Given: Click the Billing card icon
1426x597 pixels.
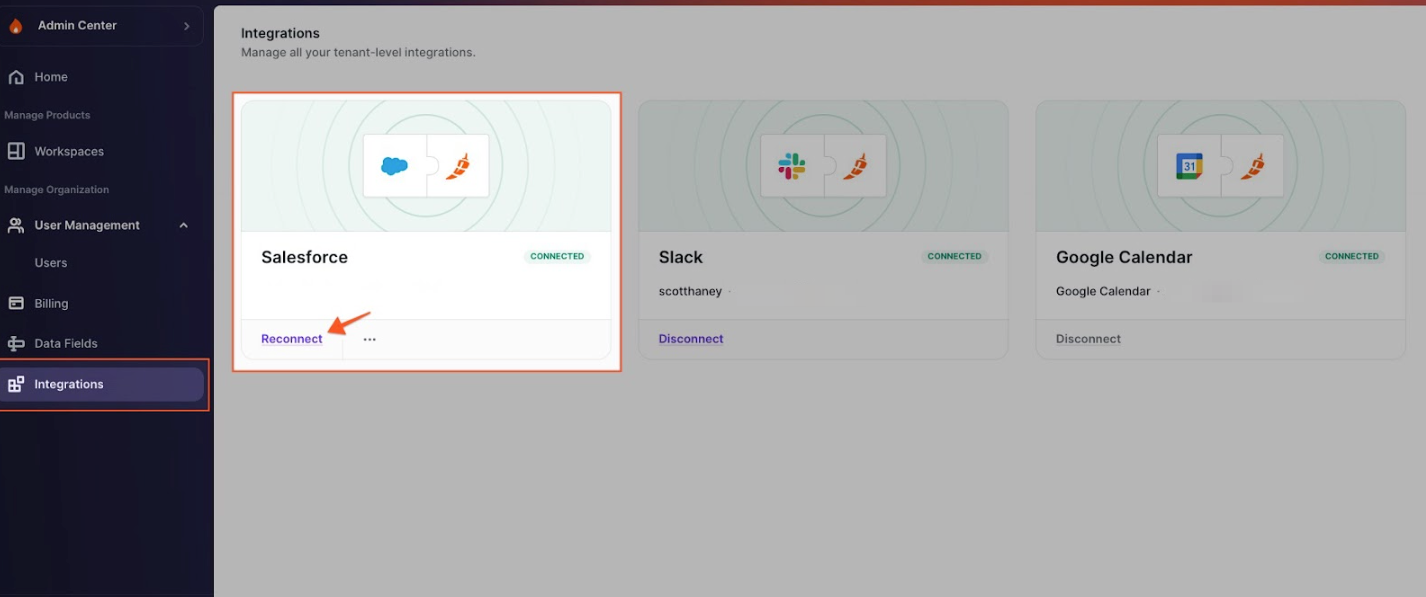Looking at the screenshot, I should point(16,303).
